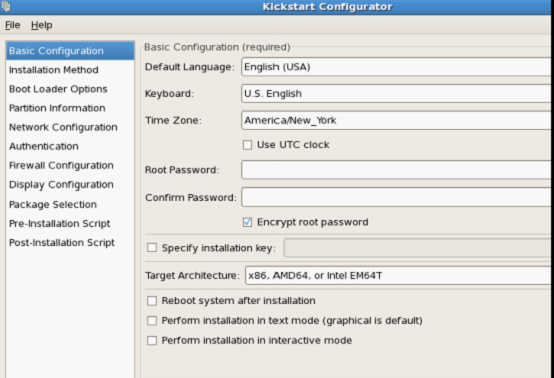Click the Confirm Password label
This screenshot has height=378, width=554.
191,197
